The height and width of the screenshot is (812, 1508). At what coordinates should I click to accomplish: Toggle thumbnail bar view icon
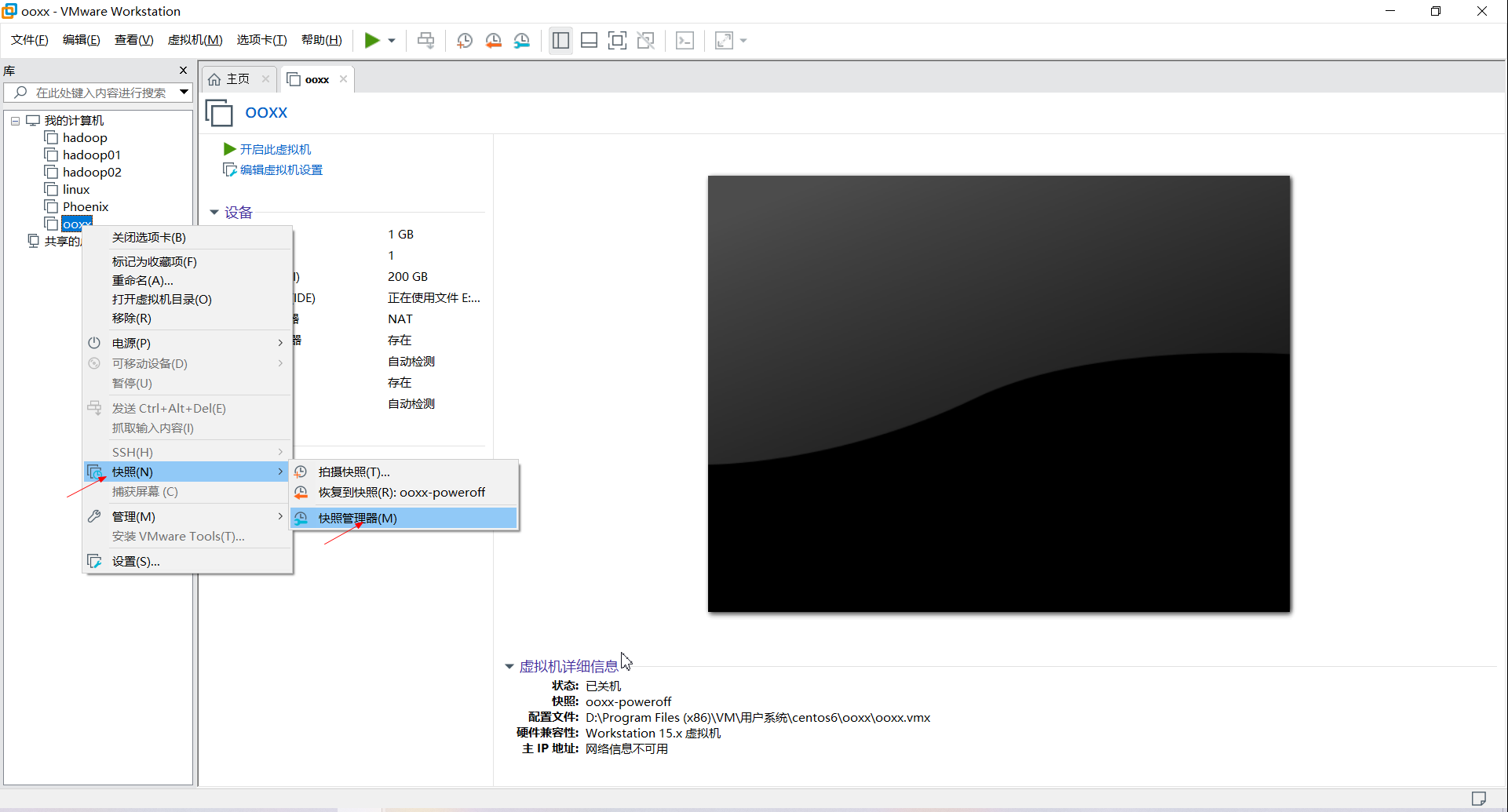click(x=589, y=40)
